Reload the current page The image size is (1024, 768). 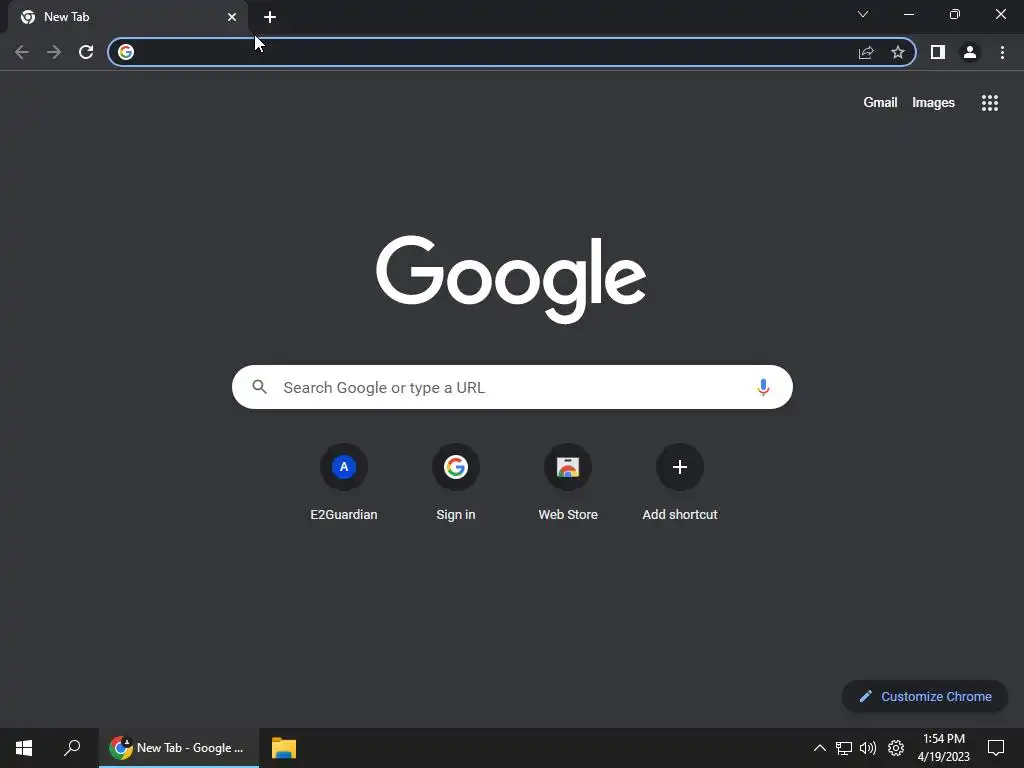86,52
